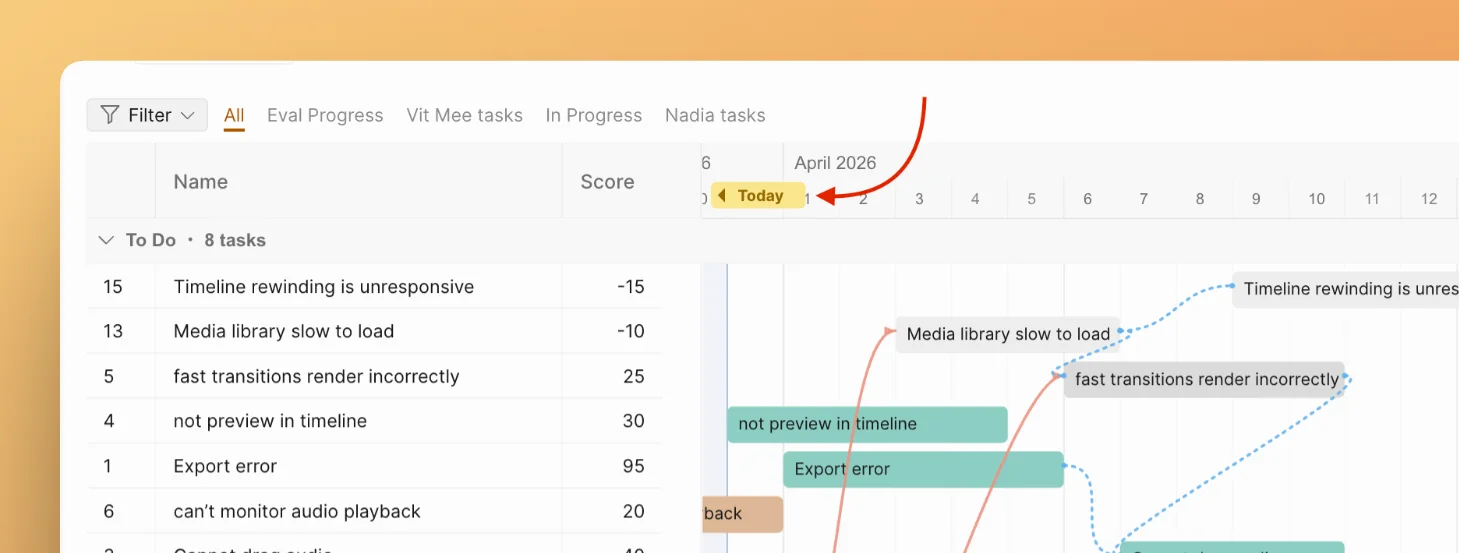Viewport: 1459px width, 553px height.
Task: Click 'can't monitor audio playback' task name
Action: click(x=297, y=511)
